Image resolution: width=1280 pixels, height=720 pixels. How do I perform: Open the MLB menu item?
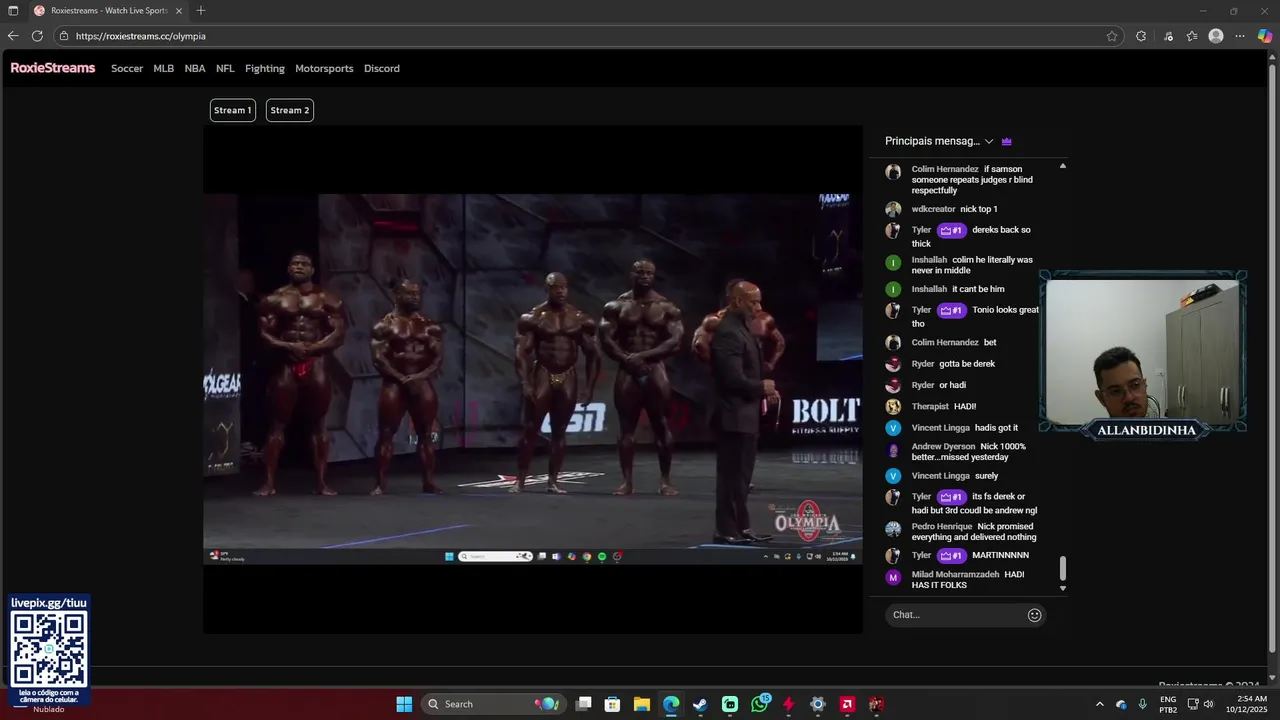[x=164, y=69]
